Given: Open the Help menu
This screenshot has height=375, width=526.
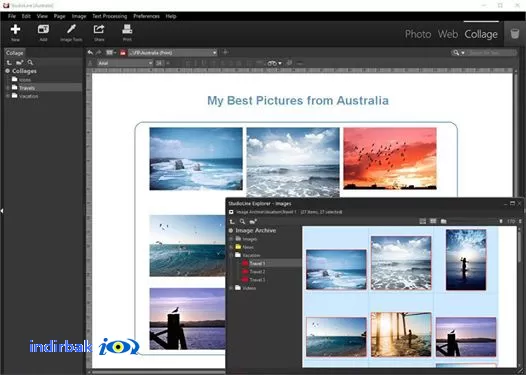Looking at the screenshot, I should coord(171,16).
